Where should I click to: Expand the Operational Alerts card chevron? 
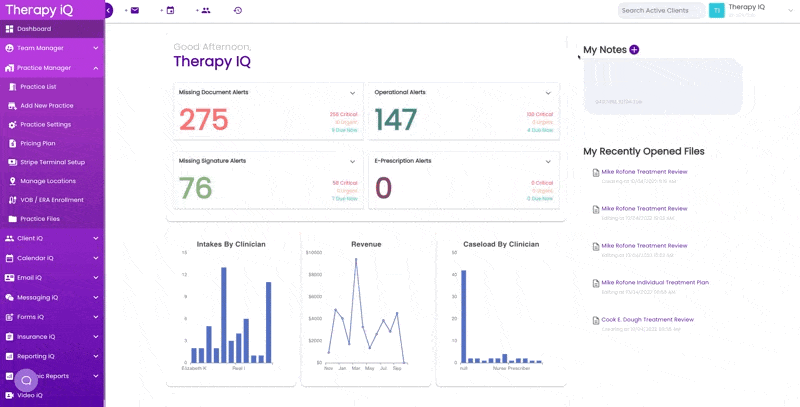pos(548,93)
